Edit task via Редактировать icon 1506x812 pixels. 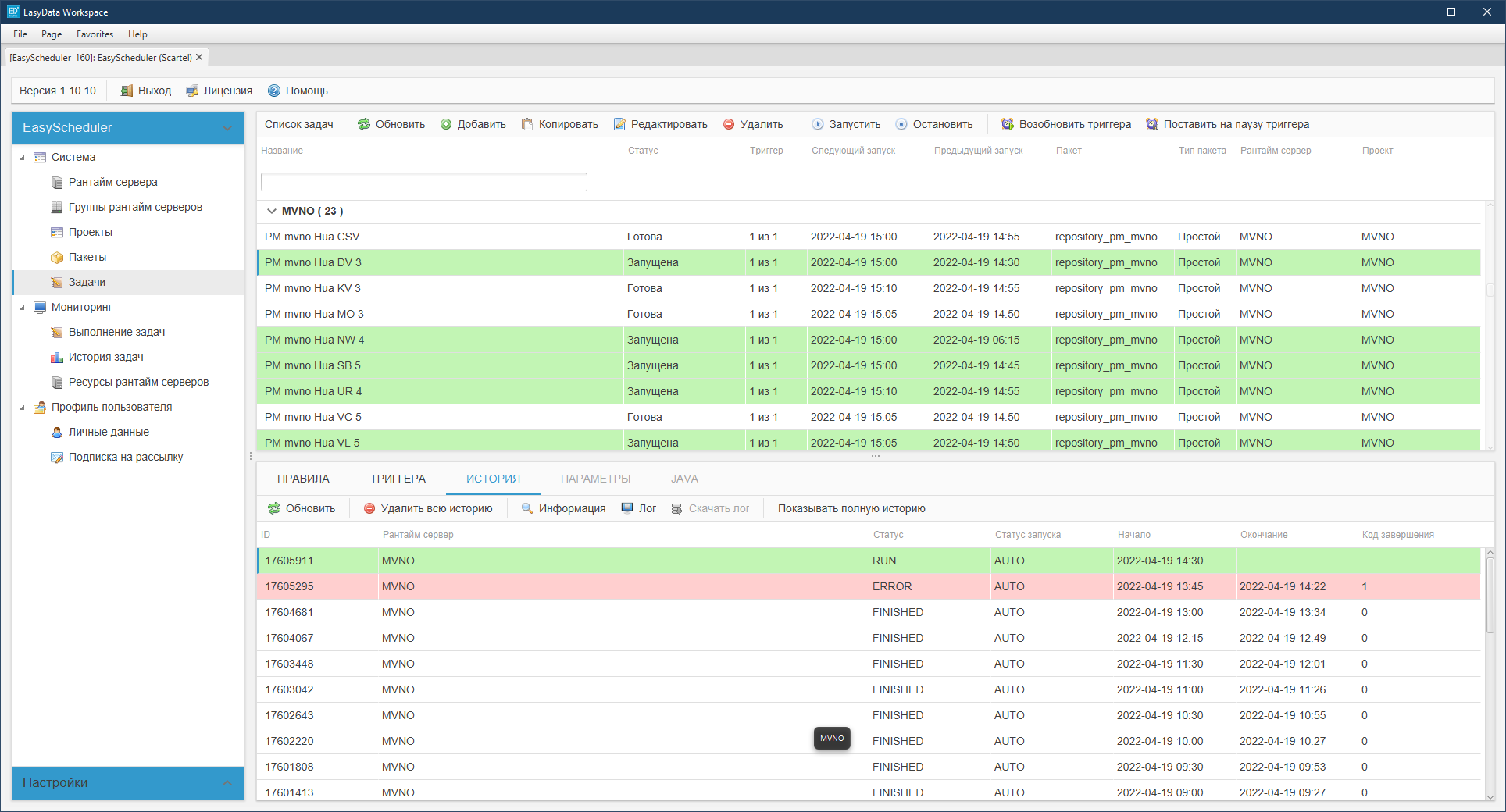tap(619, 124)
